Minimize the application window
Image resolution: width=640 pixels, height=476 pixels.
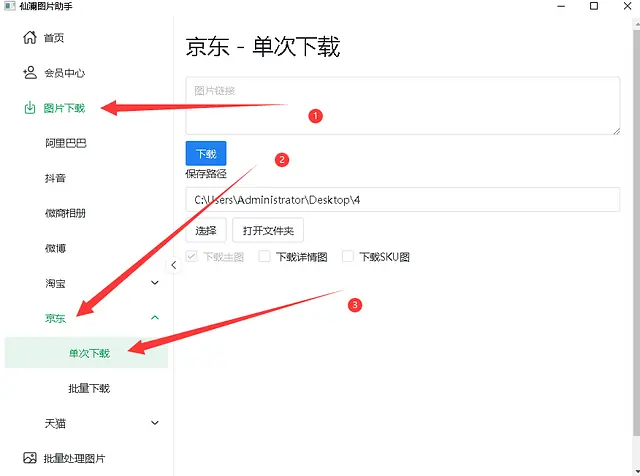(561, 6)
